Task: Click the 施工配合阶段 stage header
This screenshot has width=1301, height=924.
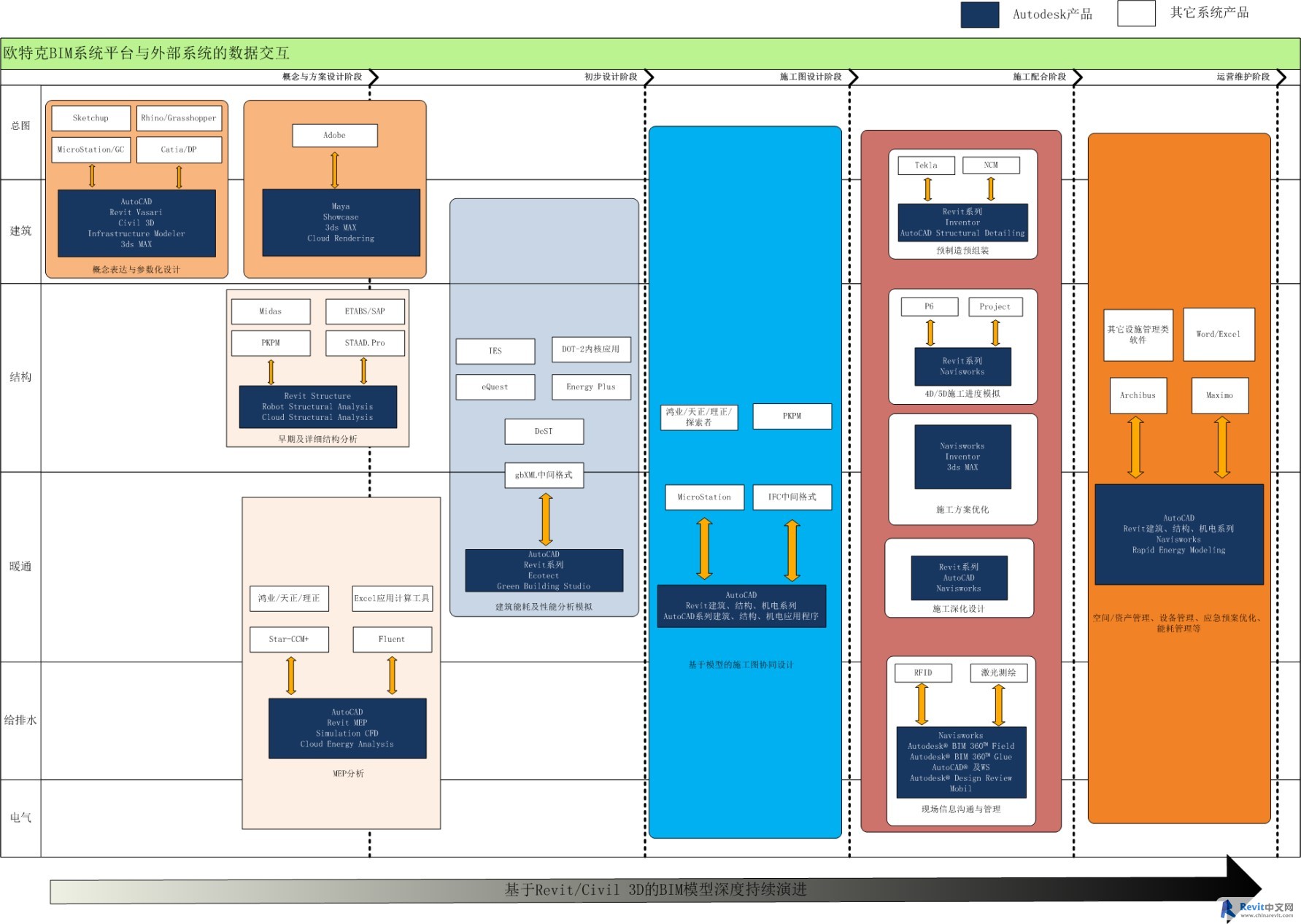Action: pyautogui.click(x=1039, y=77)
